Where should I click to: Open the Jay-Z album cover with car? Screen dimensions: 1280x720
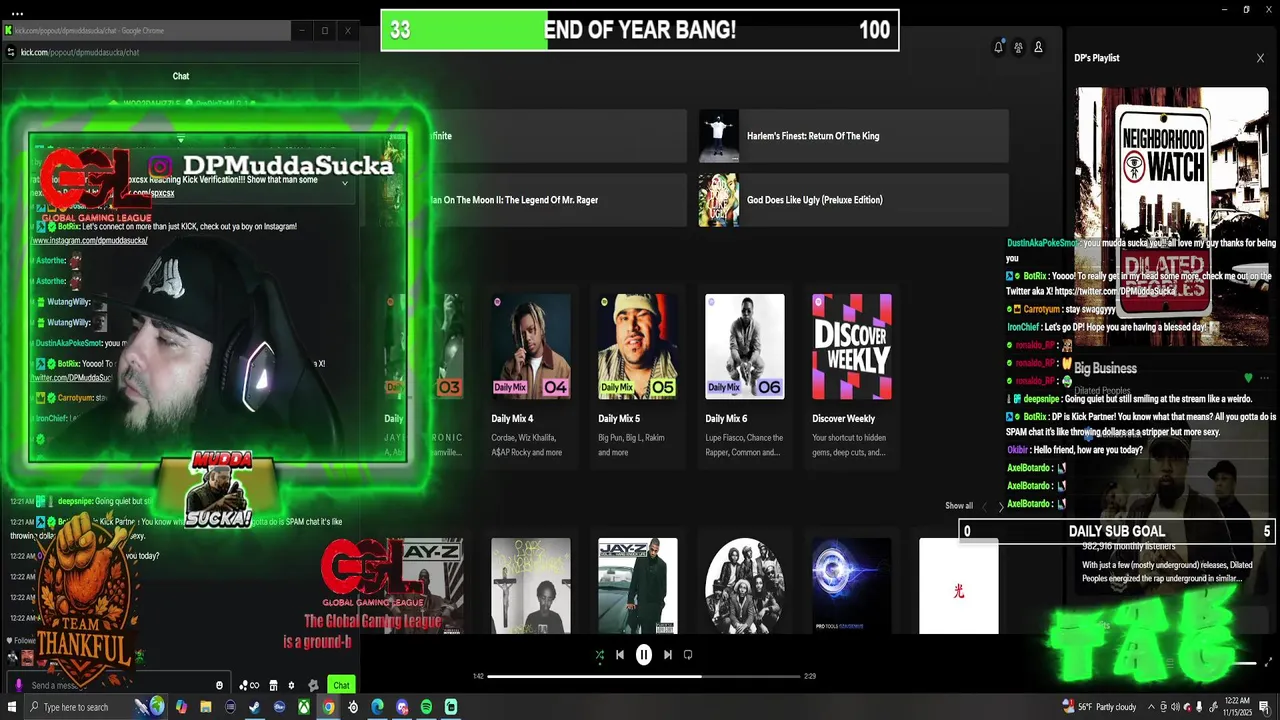pyautogui.click(x=638, y=586)
